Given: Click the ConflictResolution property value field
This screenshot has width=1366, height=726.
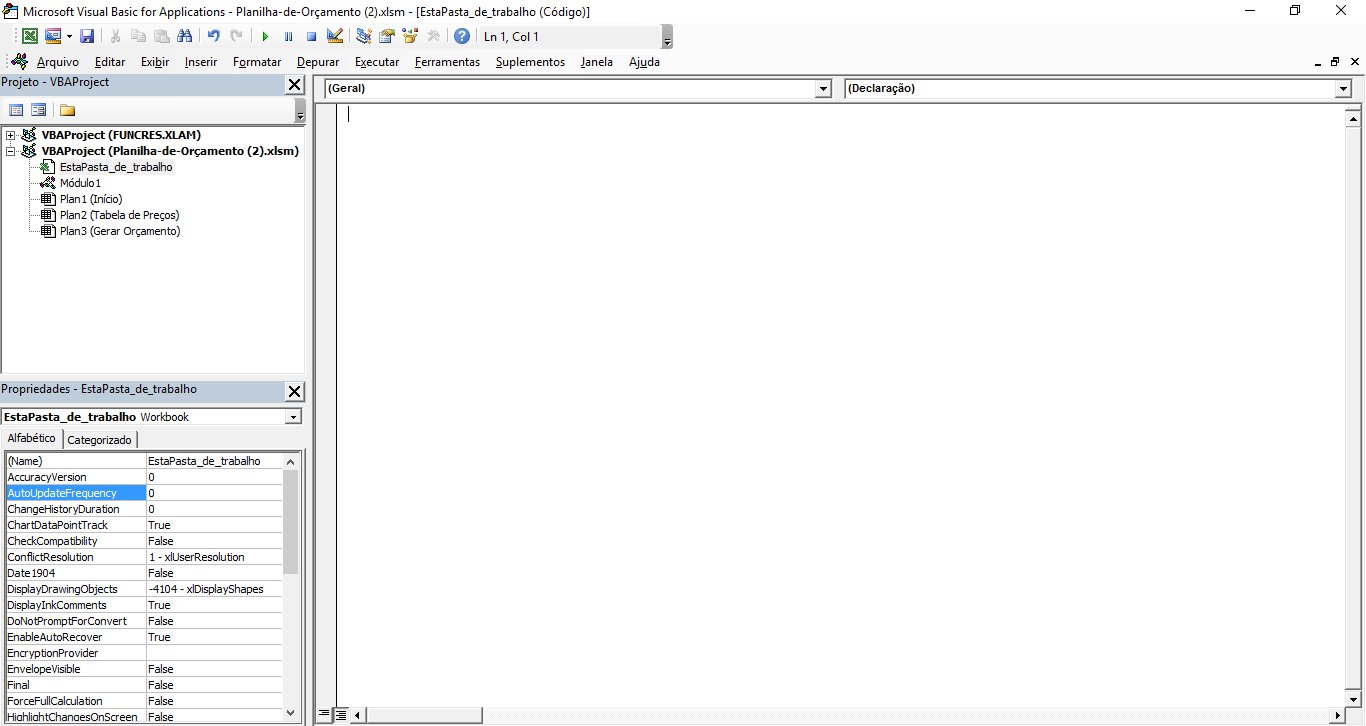Looking at the screenshot, I should (213, 557).
